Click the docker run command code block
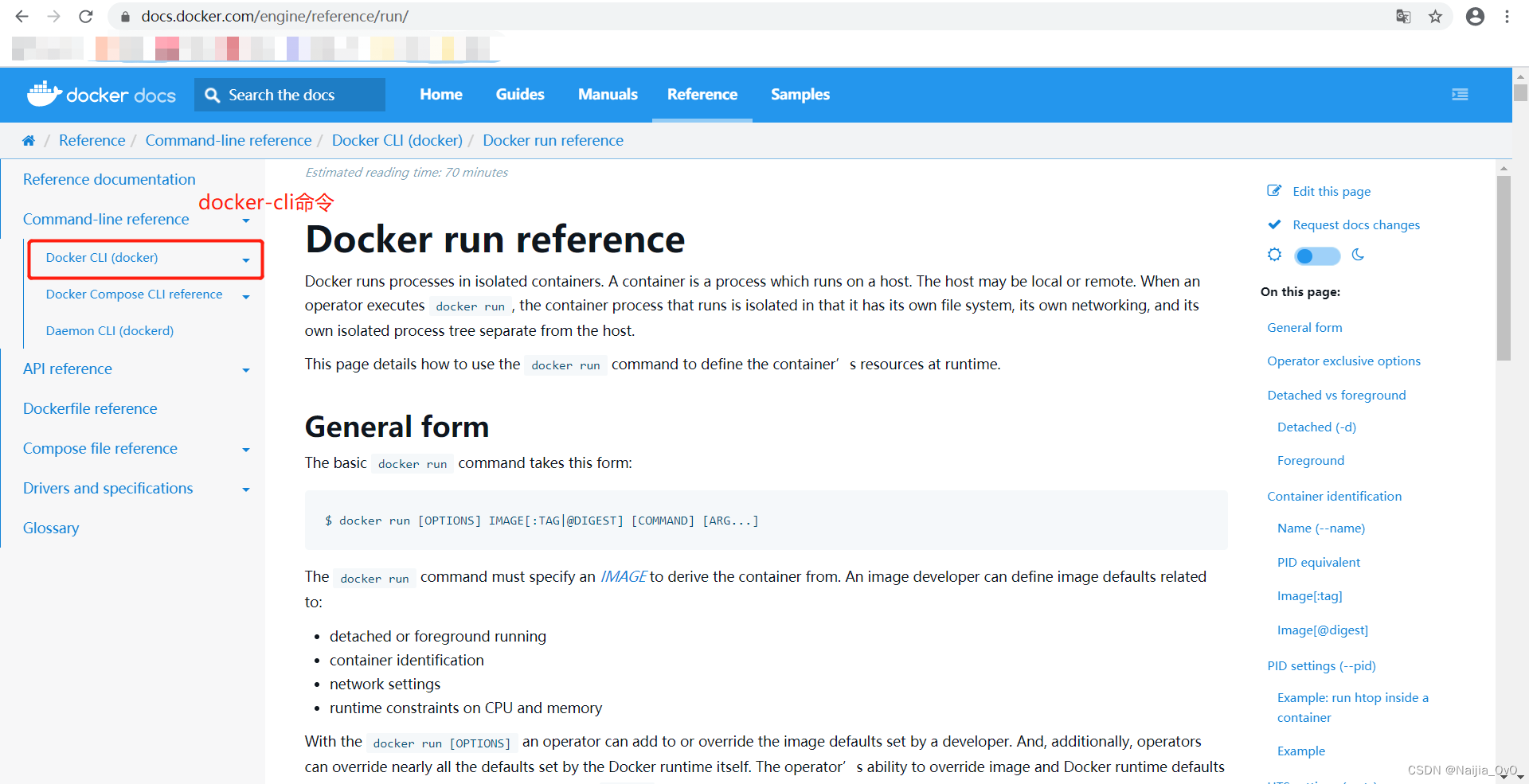Image resolution: width=1529 pixels, height=784 pixels. point(766,520)
